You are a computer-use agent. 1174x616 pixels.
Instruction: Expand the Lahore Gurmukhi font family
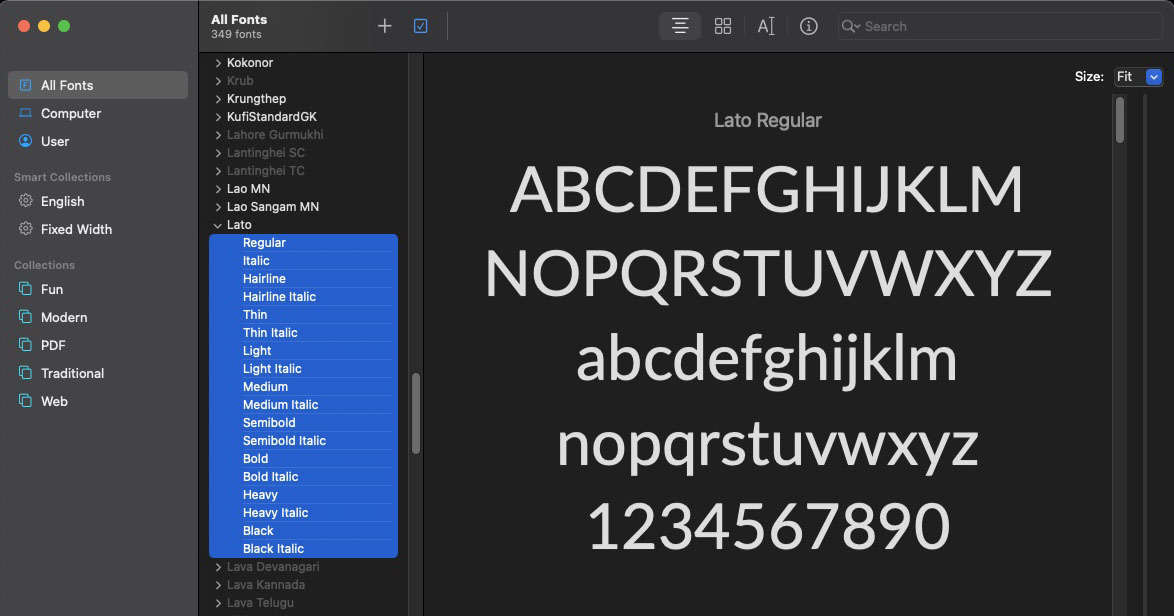click(218, 135)
